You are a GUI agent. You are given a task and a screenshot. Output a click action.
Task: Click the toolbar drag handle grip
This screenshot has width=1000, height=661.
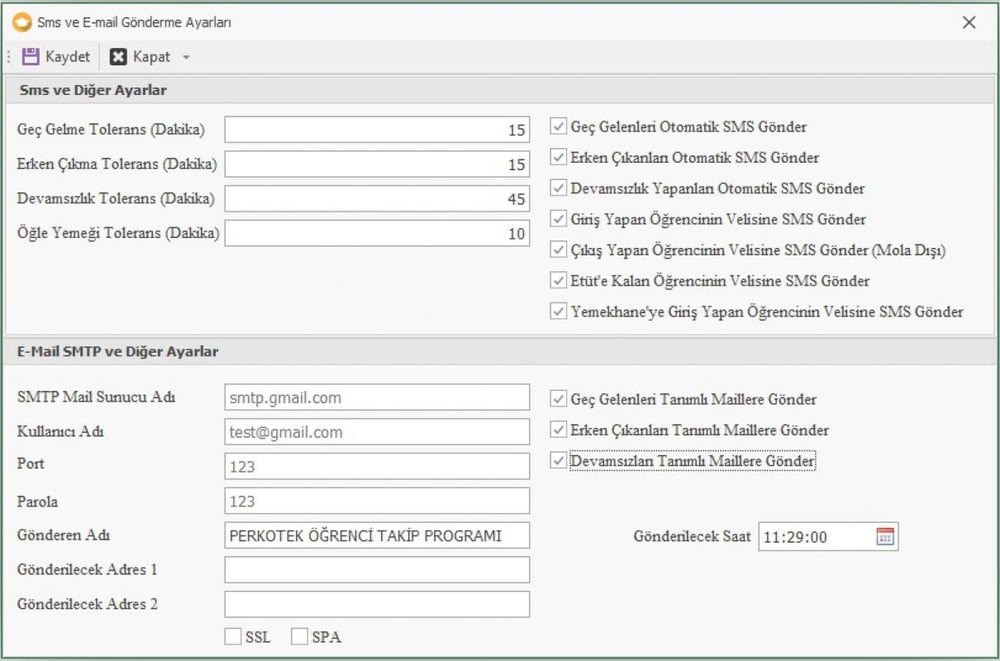tap(9, 57)
